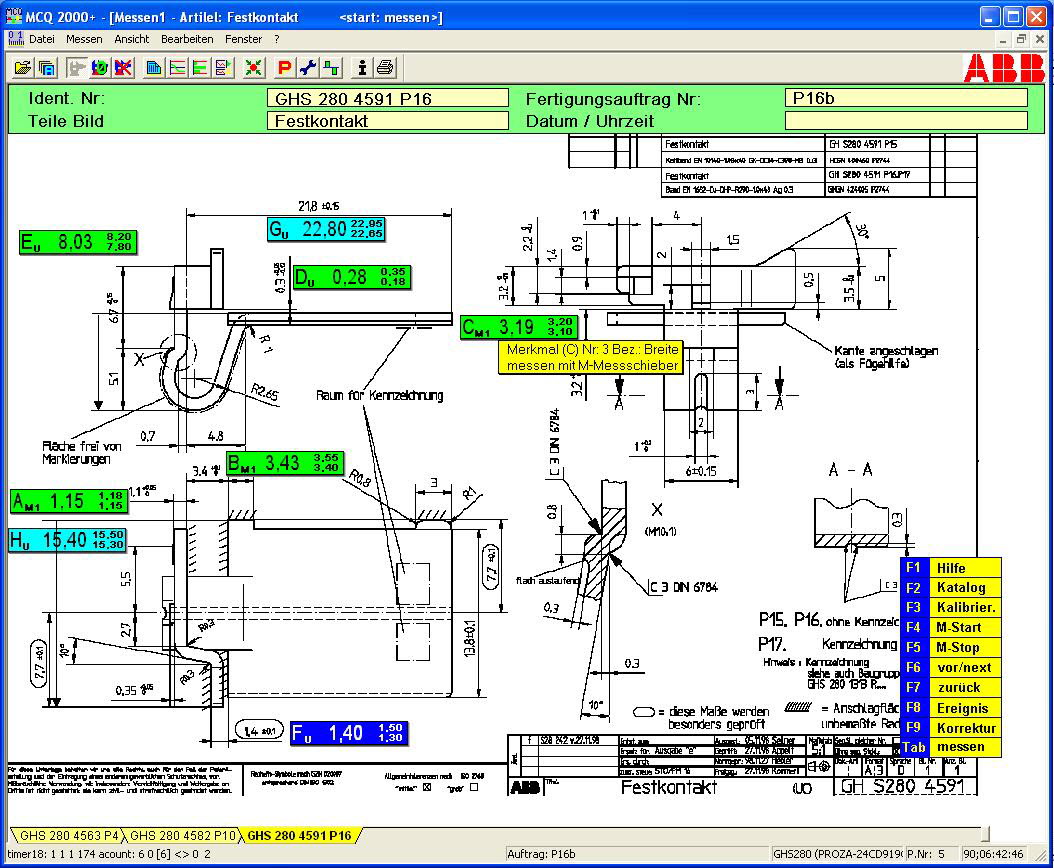
Task: Select the Fu 1.40 blue measurement box
Action: 349,733
